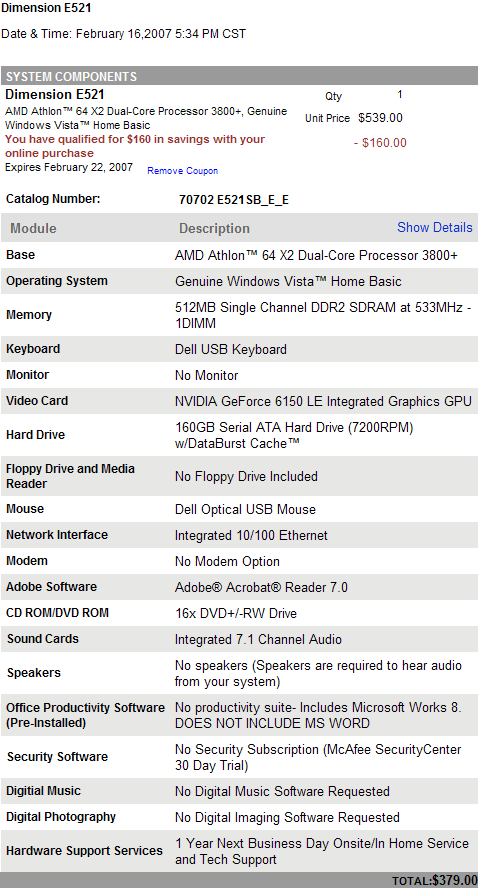Viewport: 480px width, 890px height.
Task: Click the Description column header
Action: coord(214,228)
